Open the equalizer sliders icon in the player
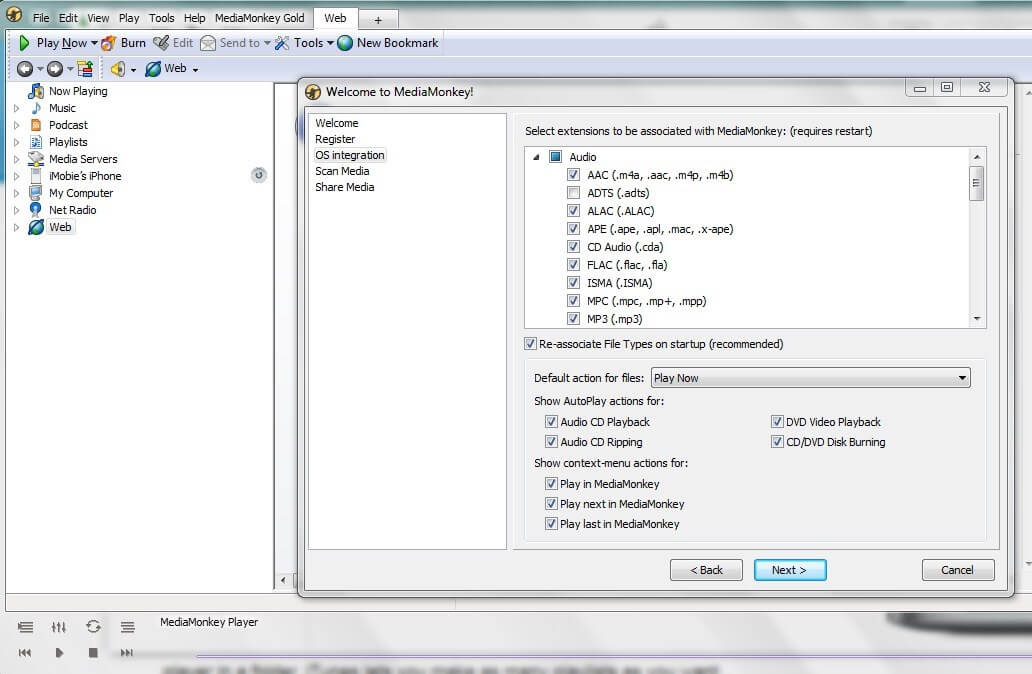This screenshot has height=674, width=1032. coord(59,627)
